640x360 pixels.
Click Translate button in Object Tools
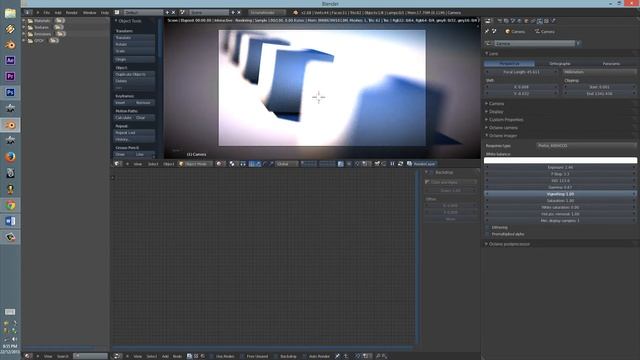click(134, 38)
